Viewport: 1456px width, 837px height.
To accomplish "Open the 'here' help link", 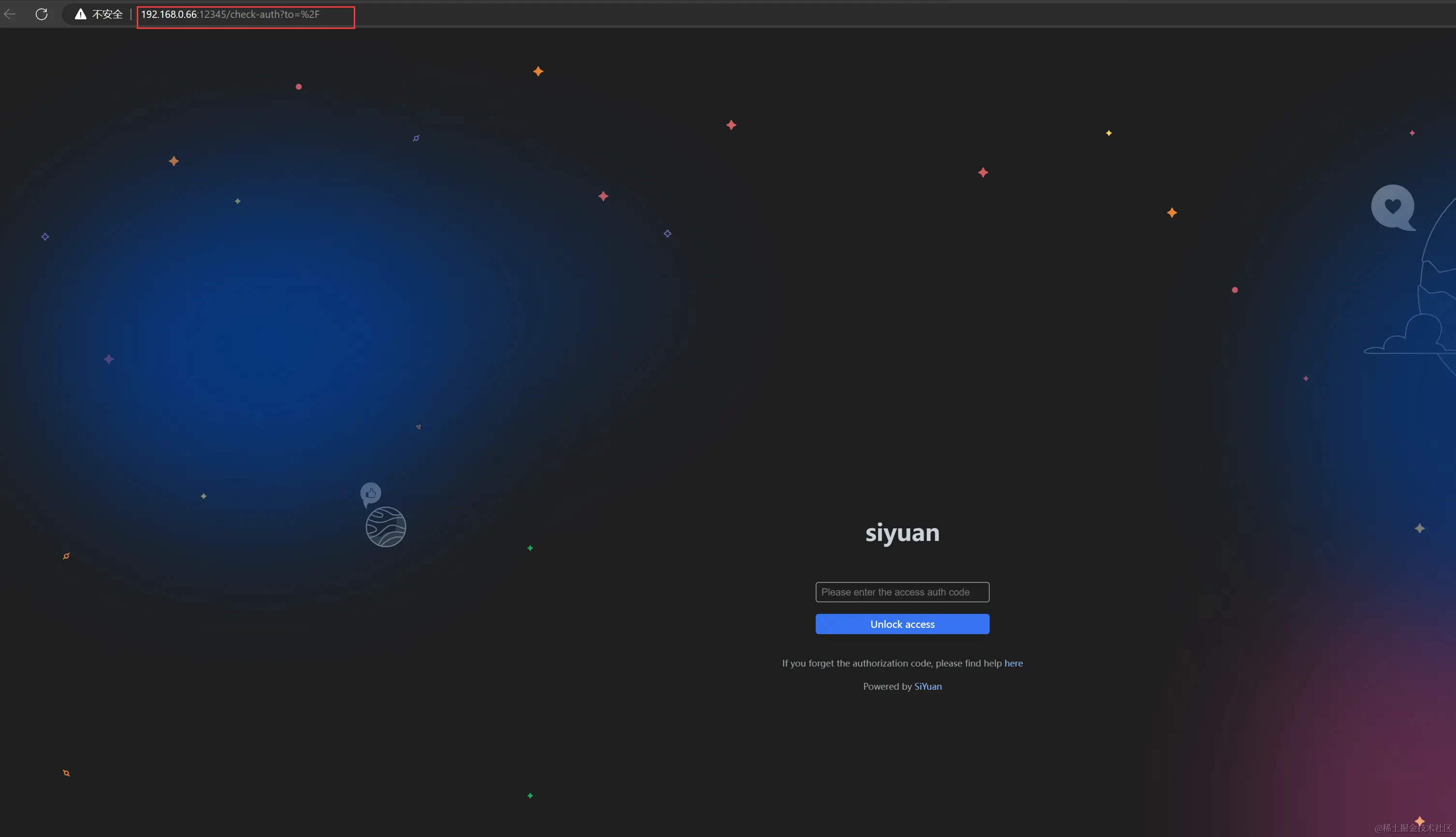I will 1013,663.
